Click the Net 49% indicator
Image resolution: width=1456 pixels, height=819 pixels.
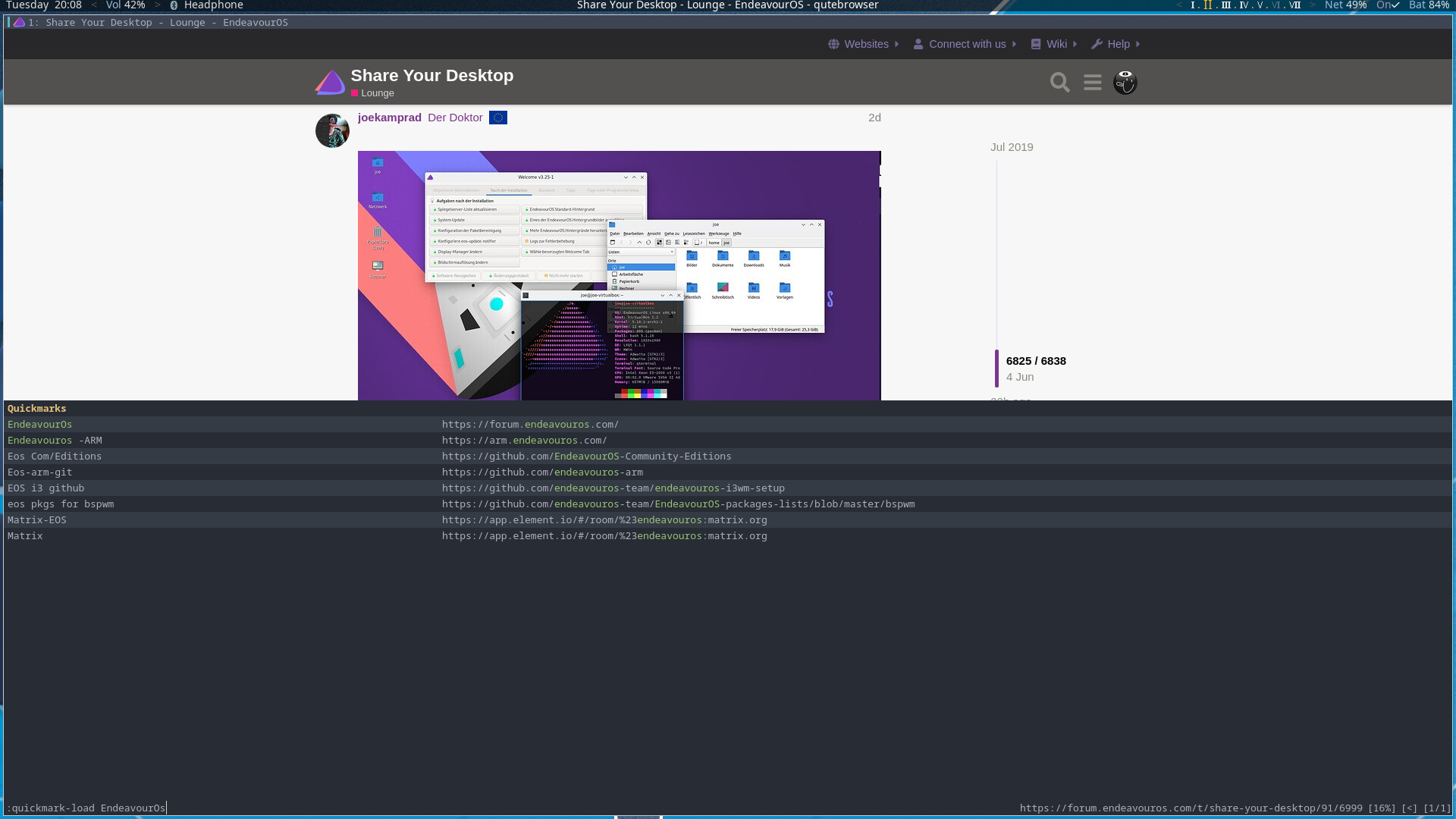point(1346,5)
